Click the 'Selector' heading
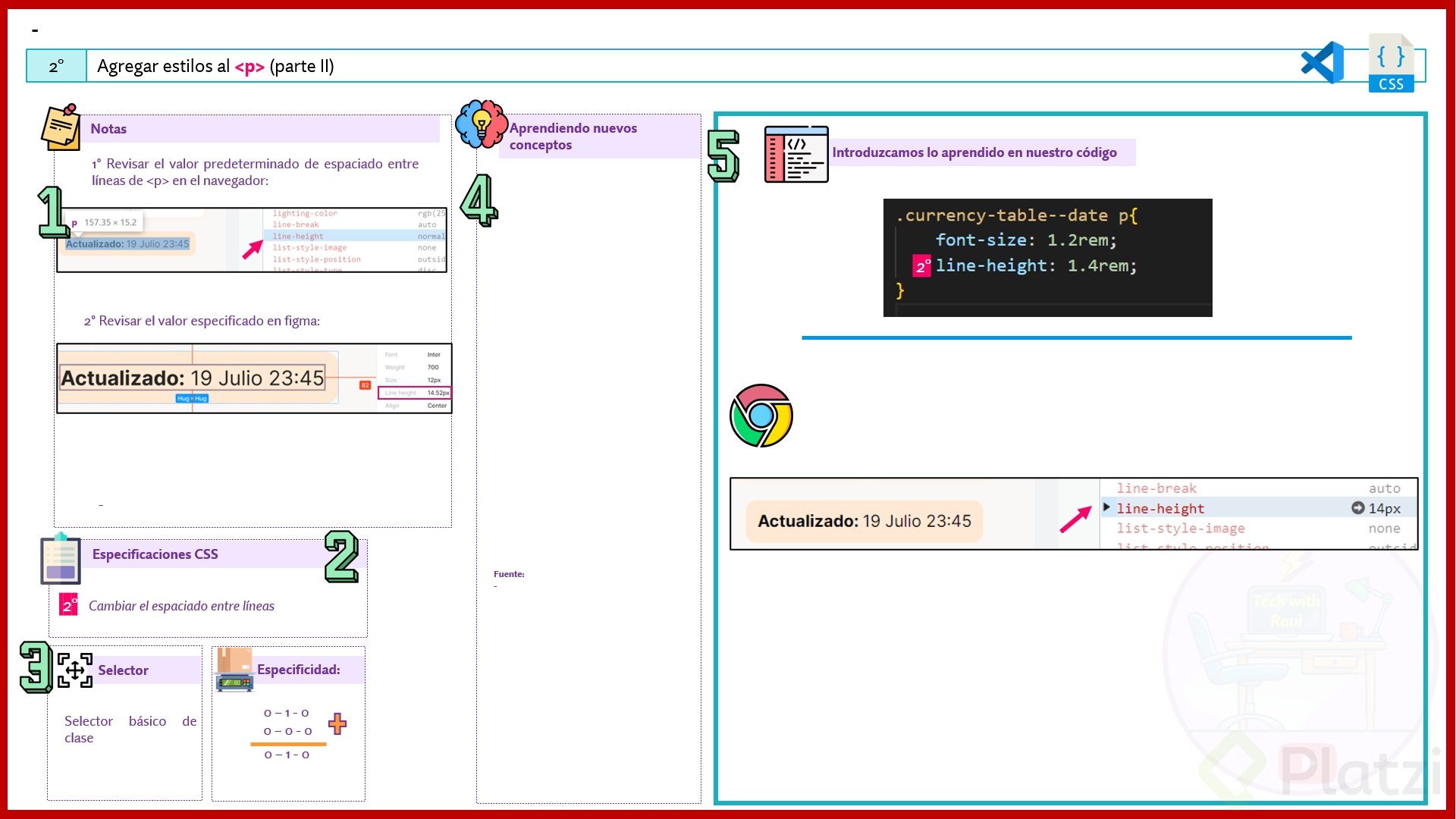1456x819 pixels. (x=123, y=670)
